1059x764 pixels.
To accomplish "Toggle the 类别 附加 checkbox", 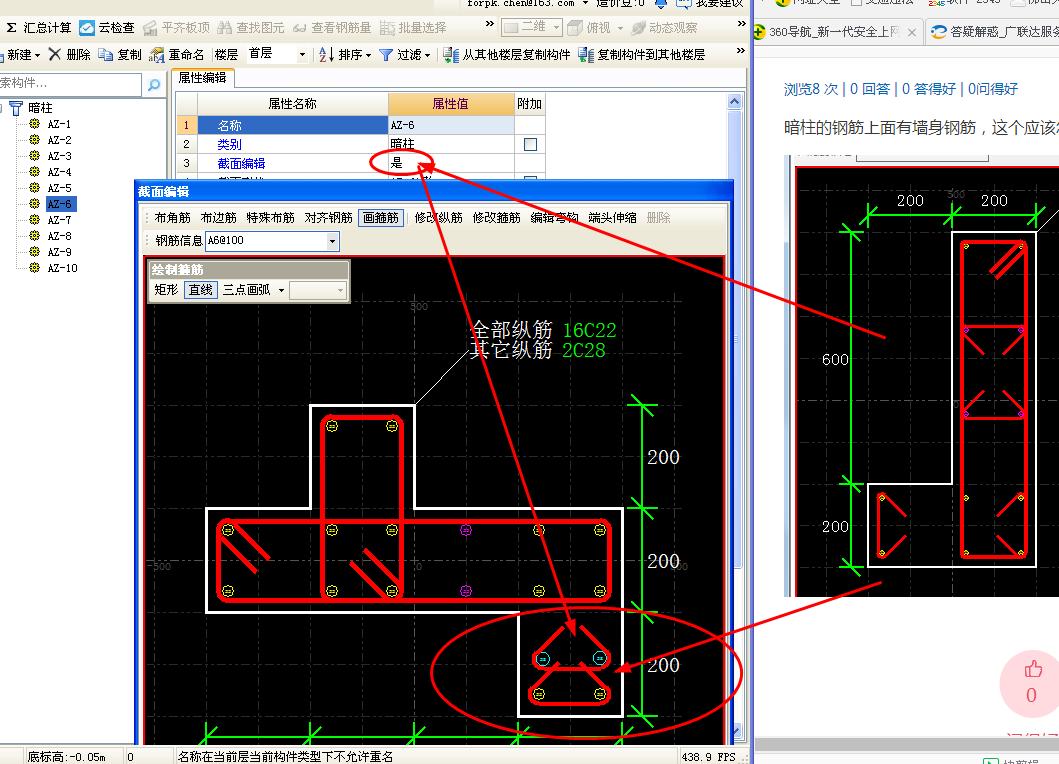I will [x=530, y=144].
